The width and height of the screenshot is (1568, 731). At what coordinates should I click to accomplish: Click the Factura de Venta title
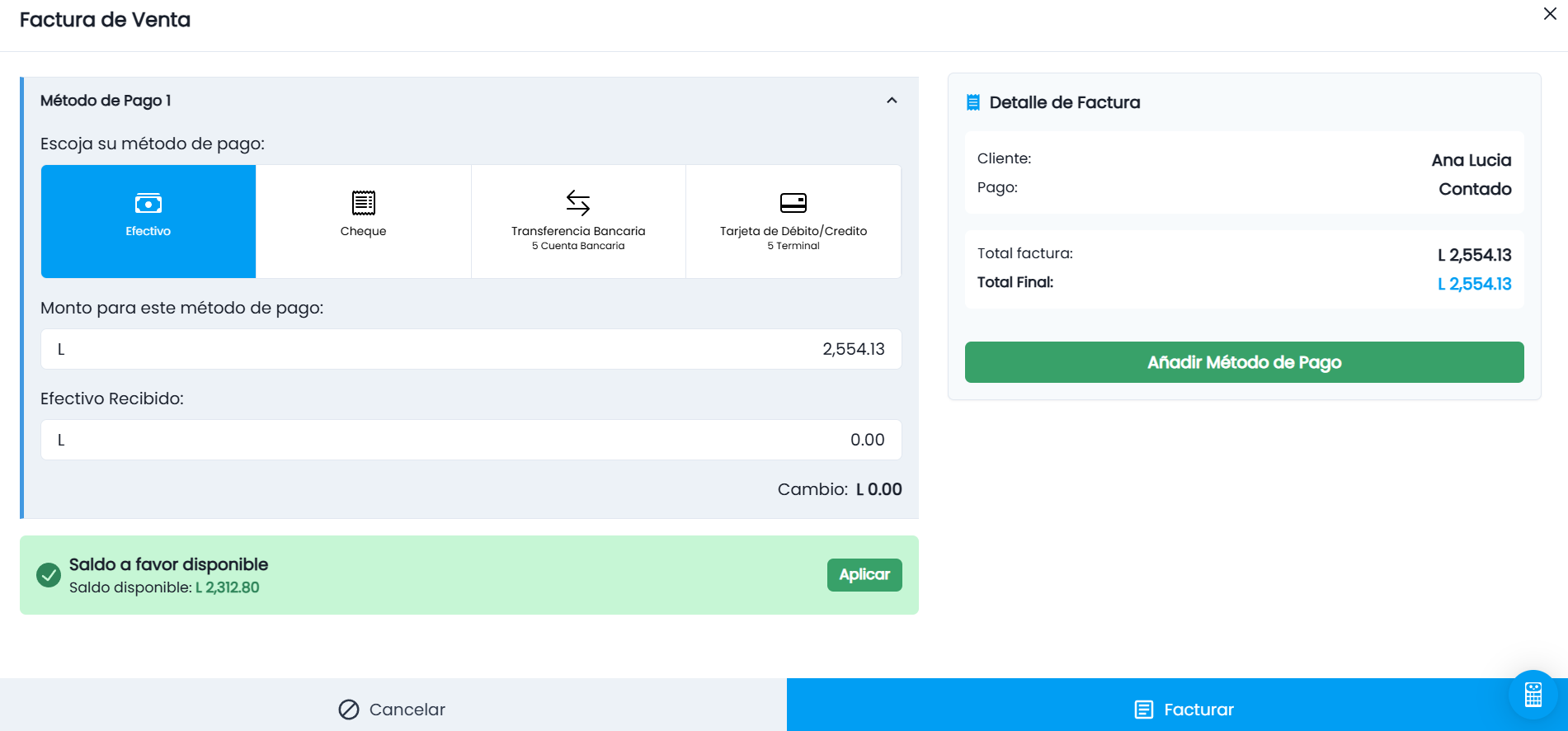coord(105,20)
